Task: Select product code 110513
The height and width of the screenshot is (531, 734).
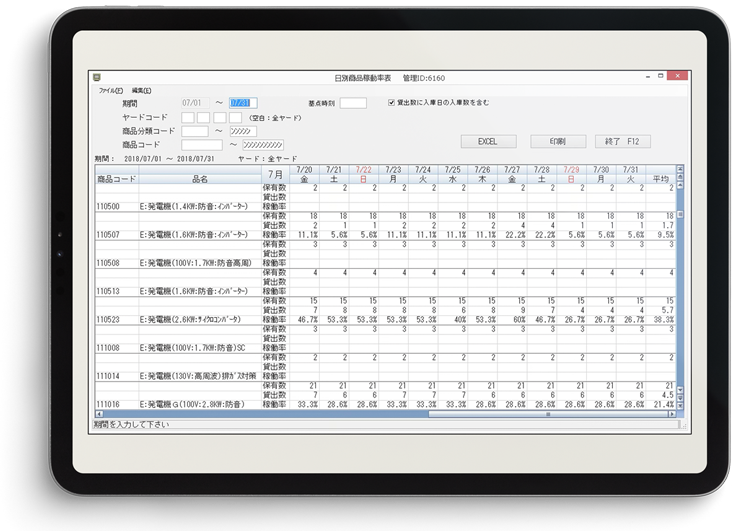Action: (x=108, y=291)
